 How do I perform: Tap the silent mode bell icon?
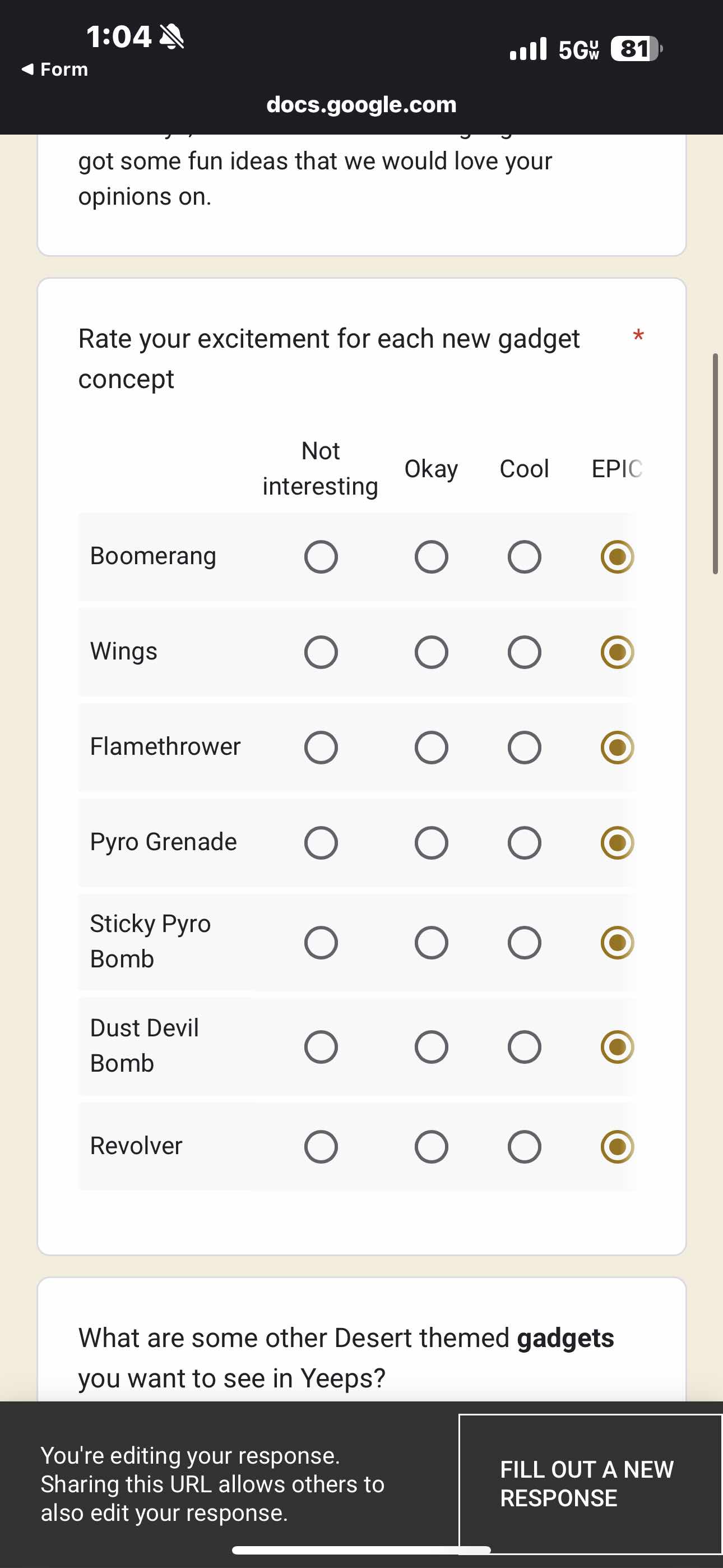pyautogui.click(x=172, y=36)
